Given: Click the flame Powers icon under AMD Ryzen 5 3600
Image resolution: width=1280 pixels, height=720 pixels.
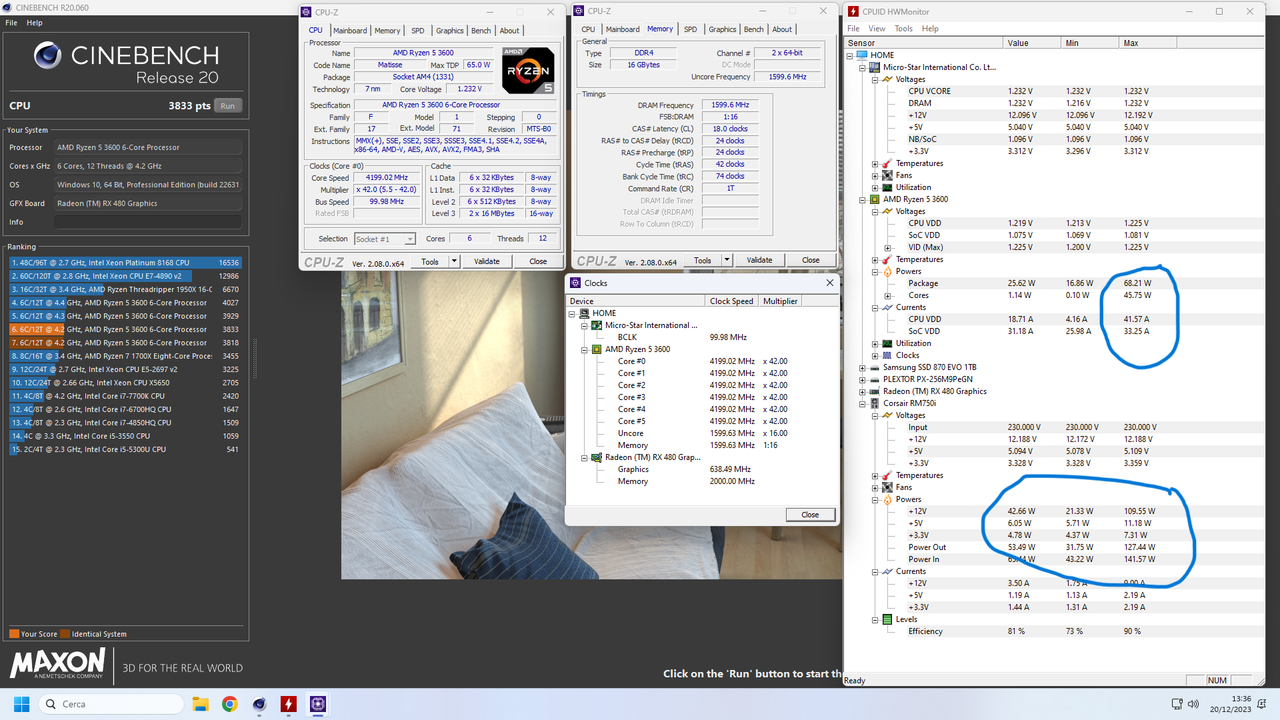Looking at the screenshot, I should 886,271.
